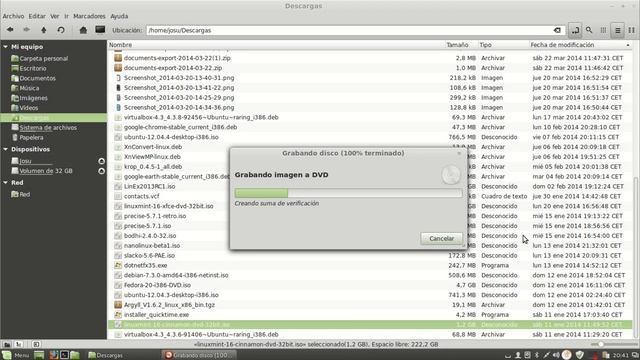The width and height of the screenshot is (640, 360).
Task: Show places in the sidebar
Action: tap(7, 344)
